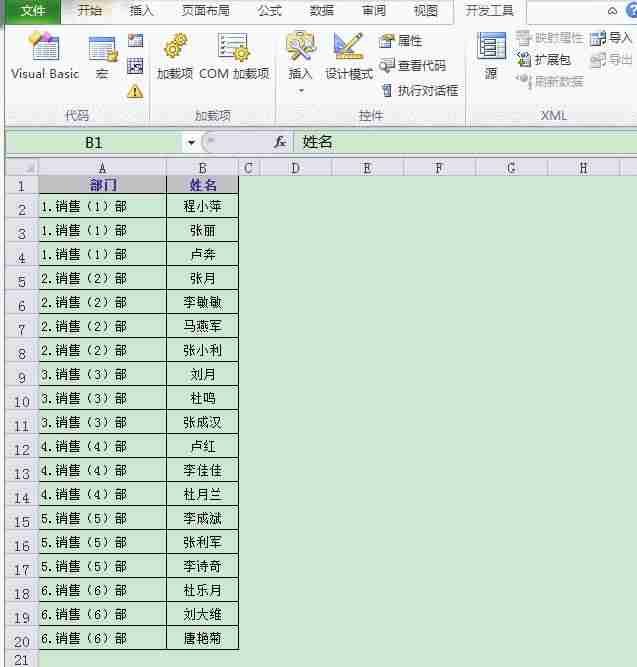Image resolution: width=637 pixels, height=667 pixels.
Task: Click the 姓名 header cell
Action: click(x=203, y=185)
